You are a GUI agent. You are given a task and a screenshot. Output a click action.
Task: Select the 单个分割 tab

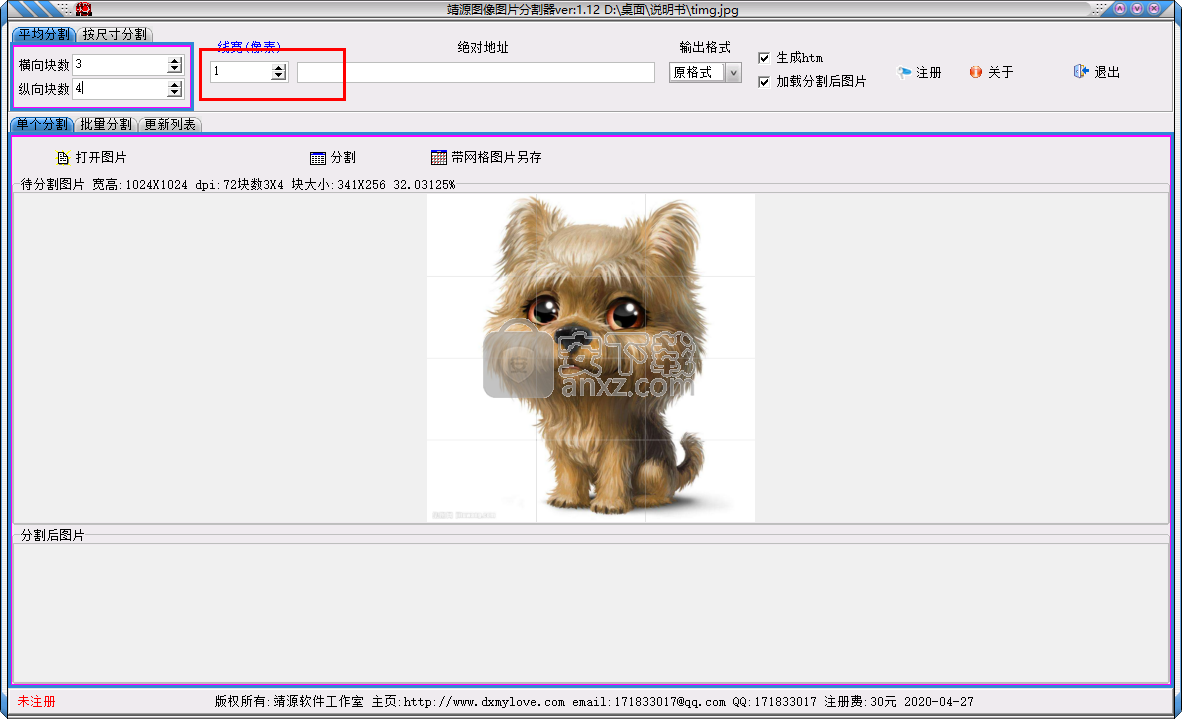pos(42,124)
